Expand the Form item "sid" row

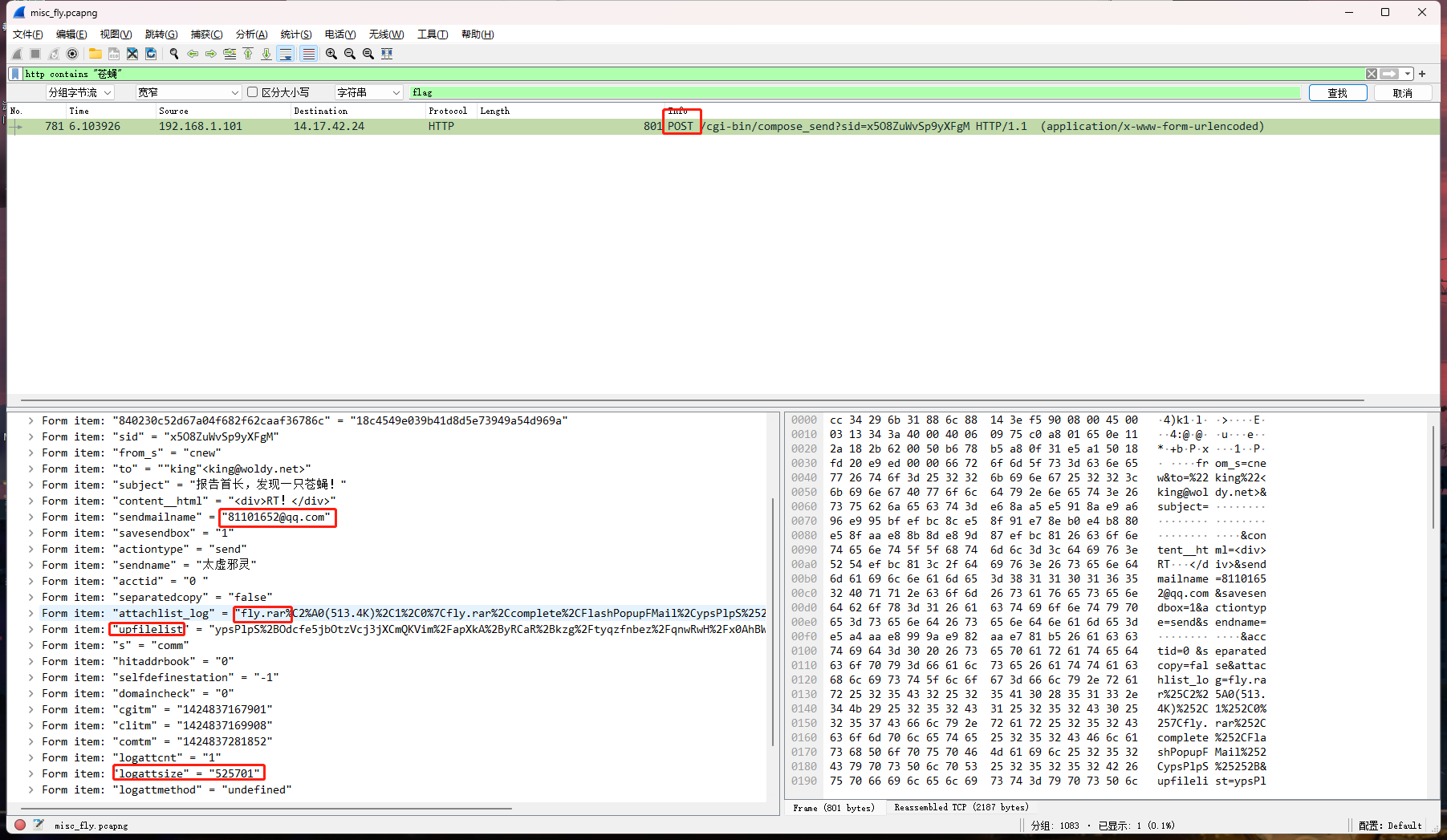[30, 436]
